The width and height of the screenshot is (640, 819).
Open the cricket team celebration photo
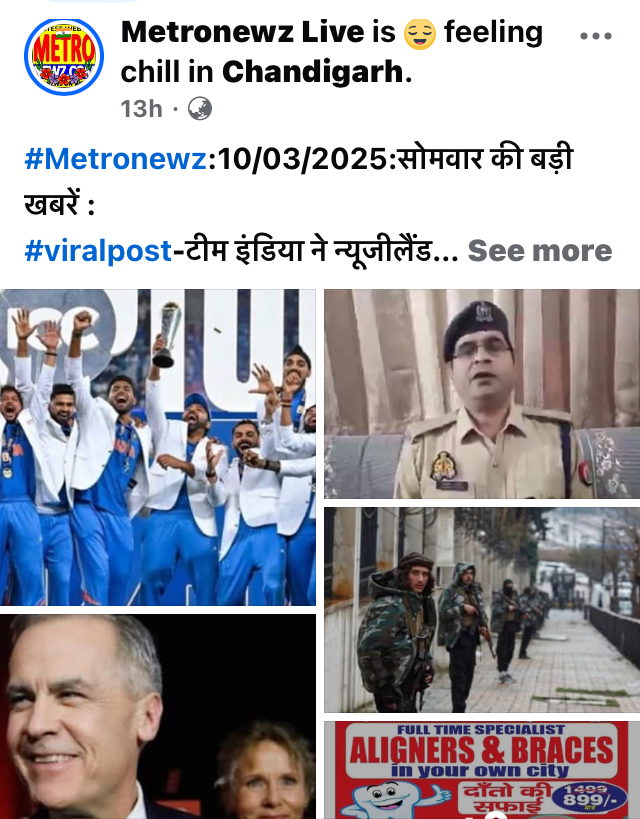click(158, 447)
